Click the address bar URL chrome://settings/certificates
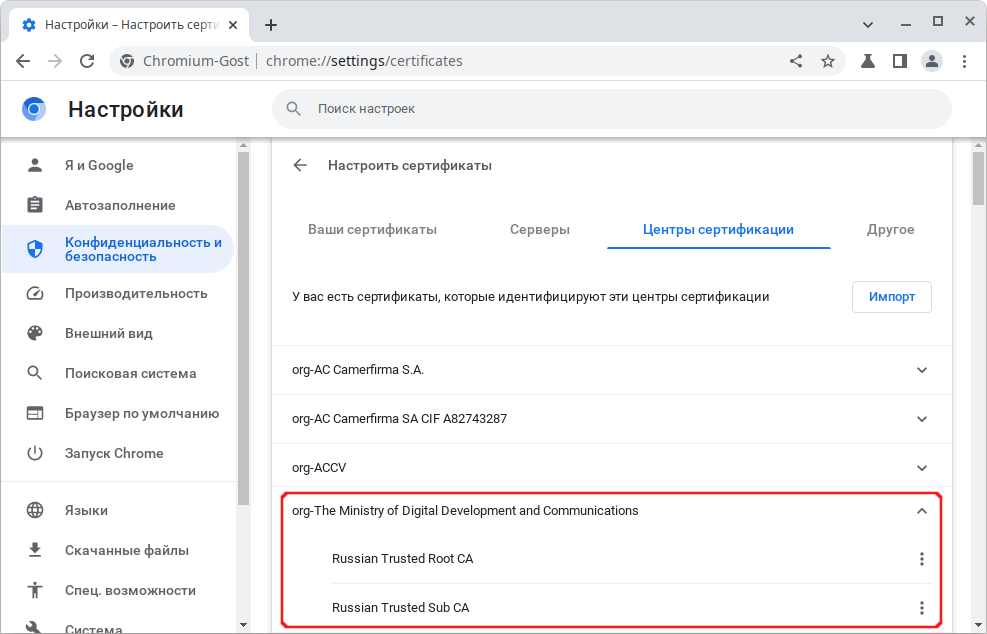The height and width of the screenshot is (634, 987). pos(364,61)
